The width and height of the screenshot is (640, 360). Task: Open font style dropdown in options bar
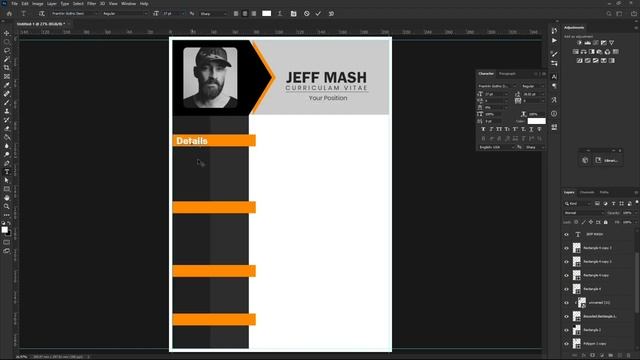click(125, 13)
